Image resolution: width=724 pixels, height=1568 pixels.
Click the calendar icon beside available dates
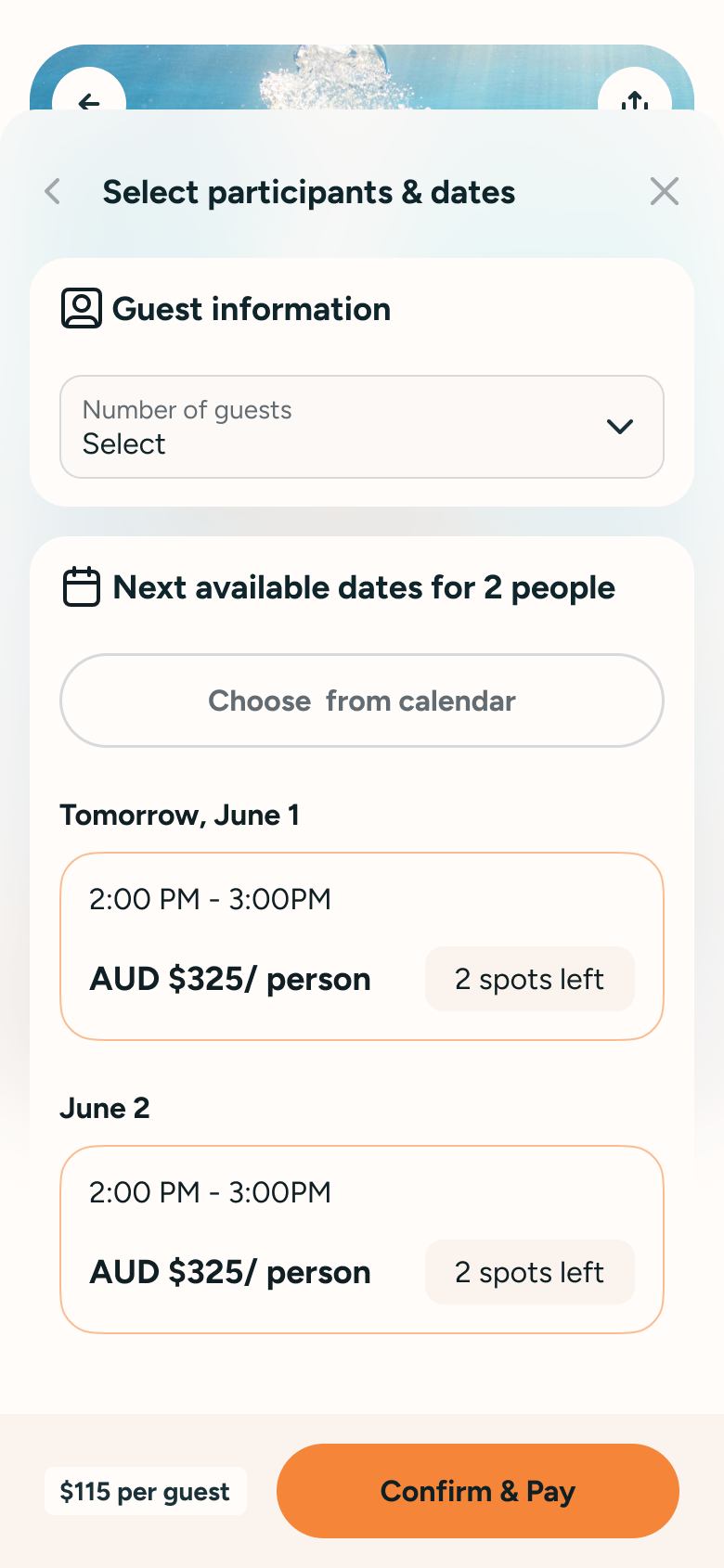pos(82,586)
